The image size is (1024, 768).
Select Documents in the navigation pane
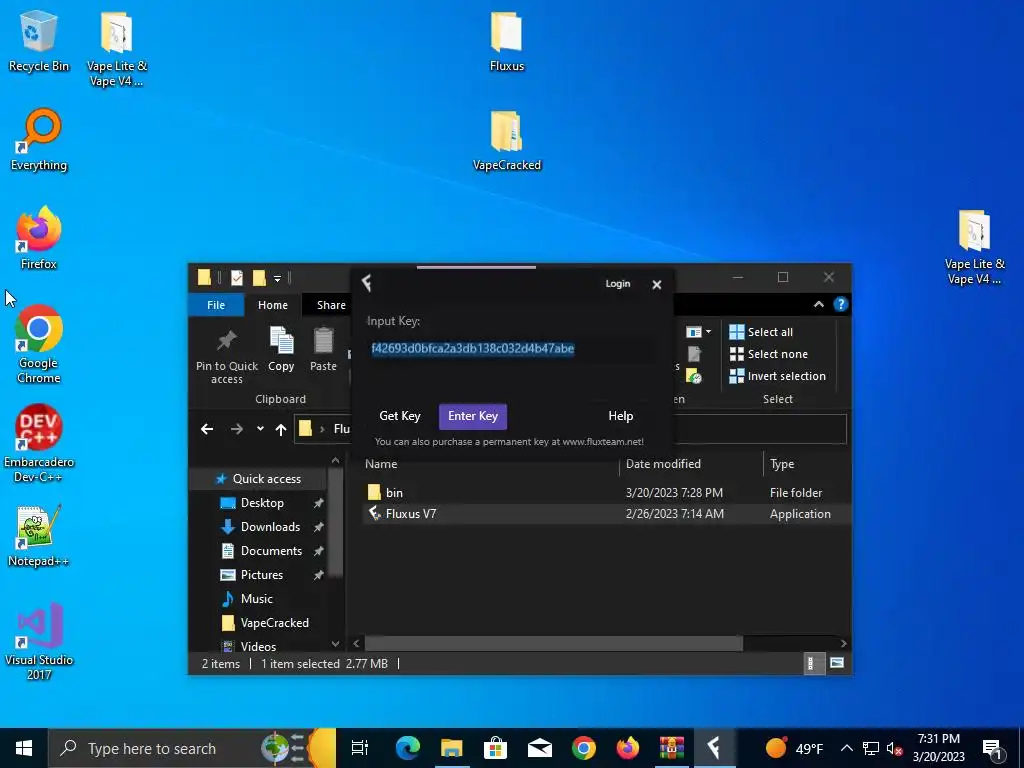(271, 551)
